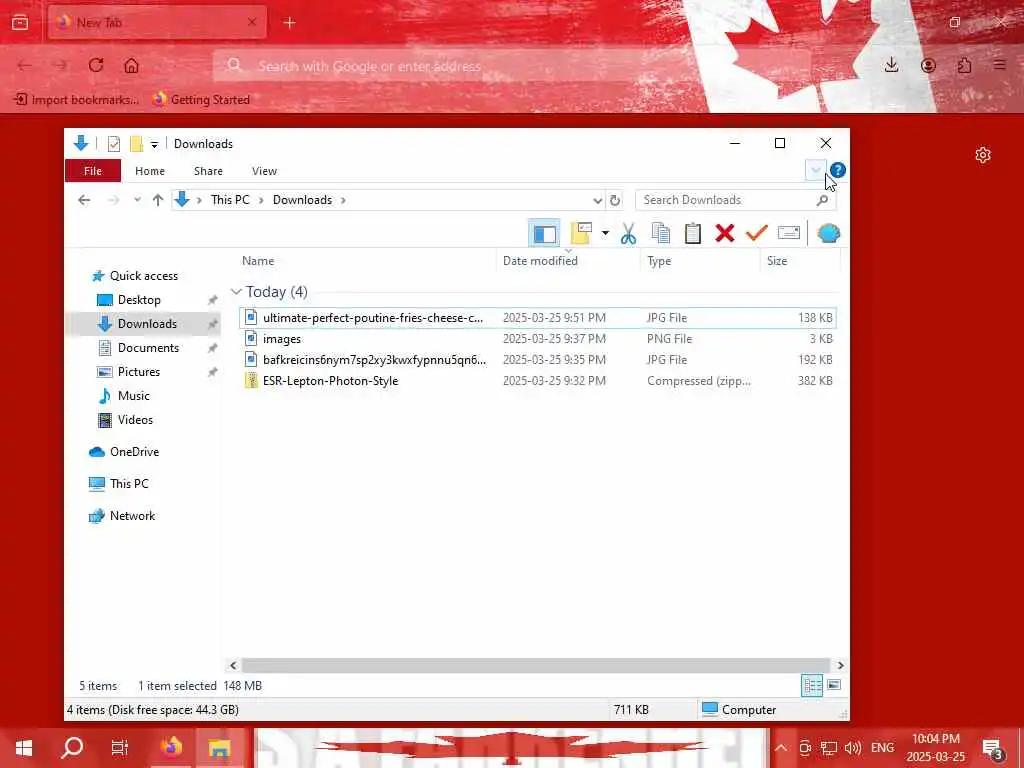The image size is (1024, 768).
Task: Click the Properties icon in title bar toolbar
Action: click(114, 144)
